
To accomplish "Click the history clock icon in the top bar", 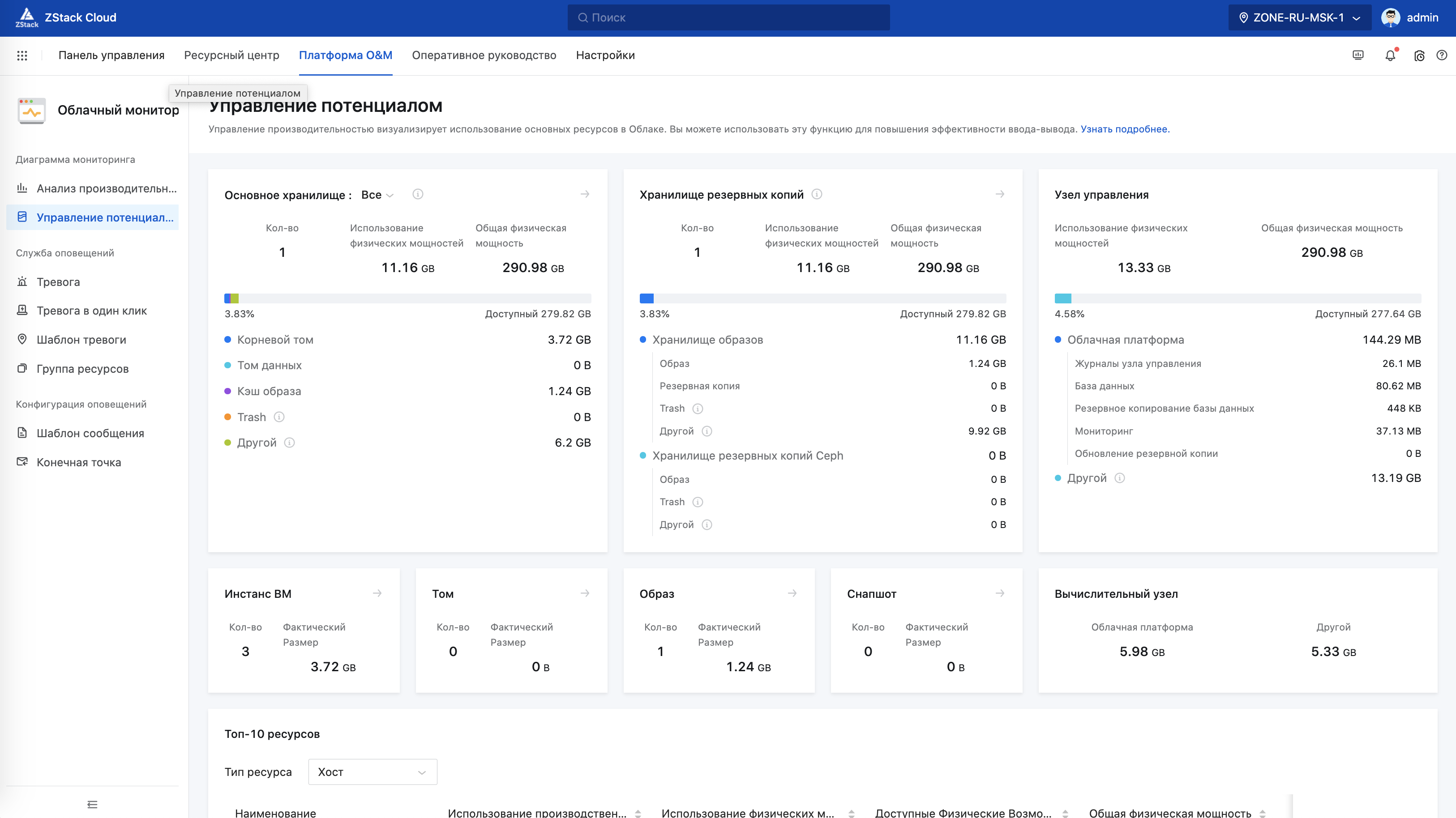I will tap(1419, 55).
